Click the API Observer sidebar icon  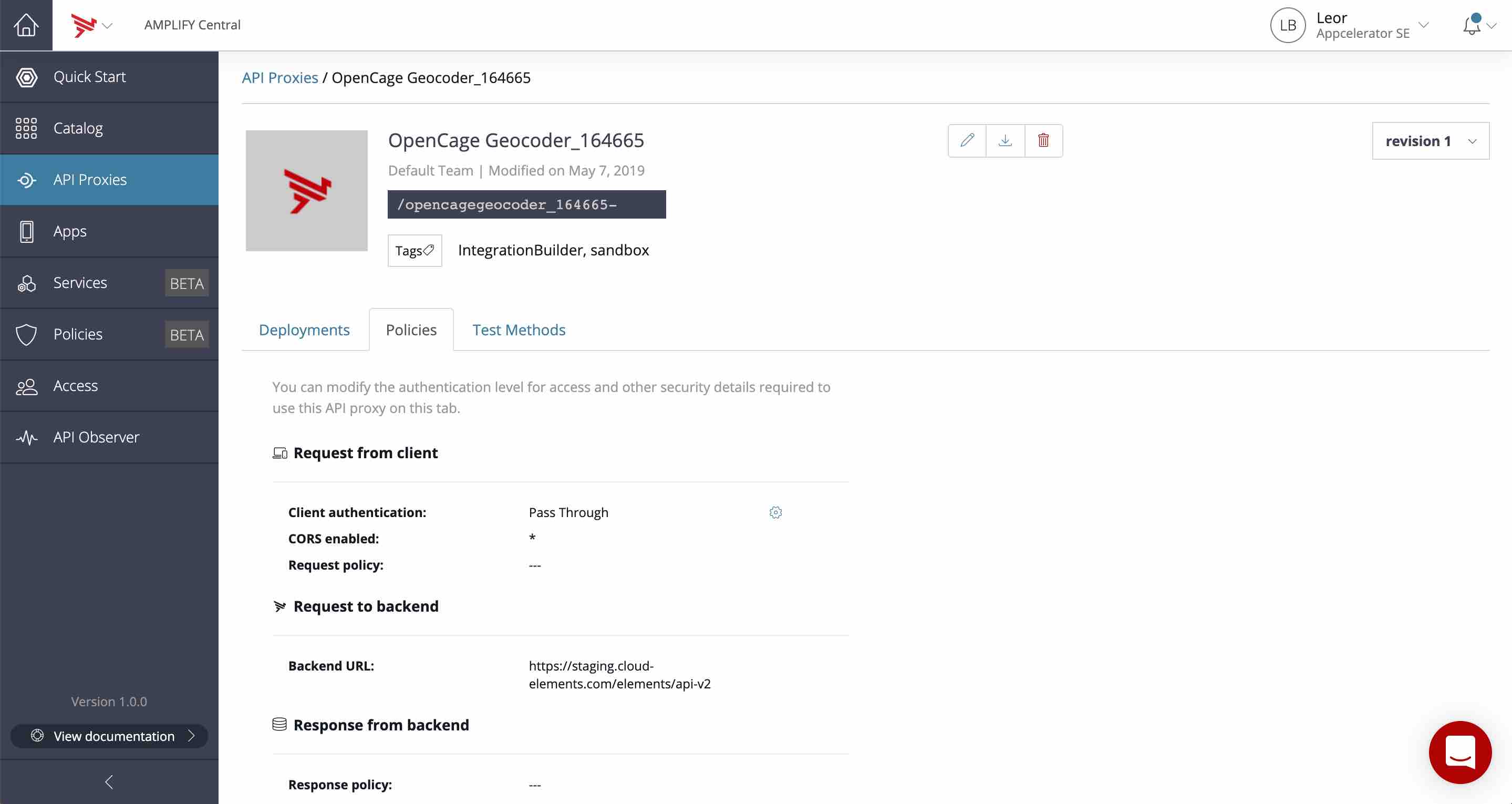pyautogui.click(x=27, y=437)
